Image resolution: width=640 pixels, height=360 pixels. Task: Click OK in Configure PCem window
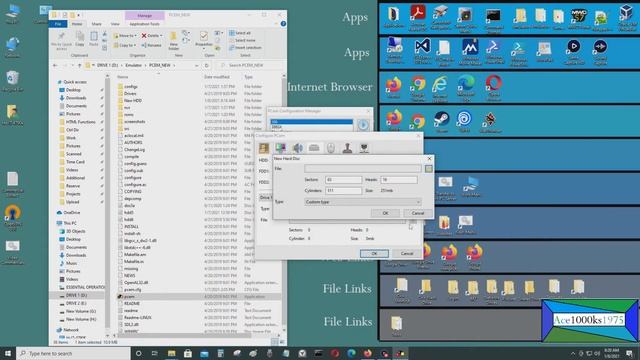point(374,253)
